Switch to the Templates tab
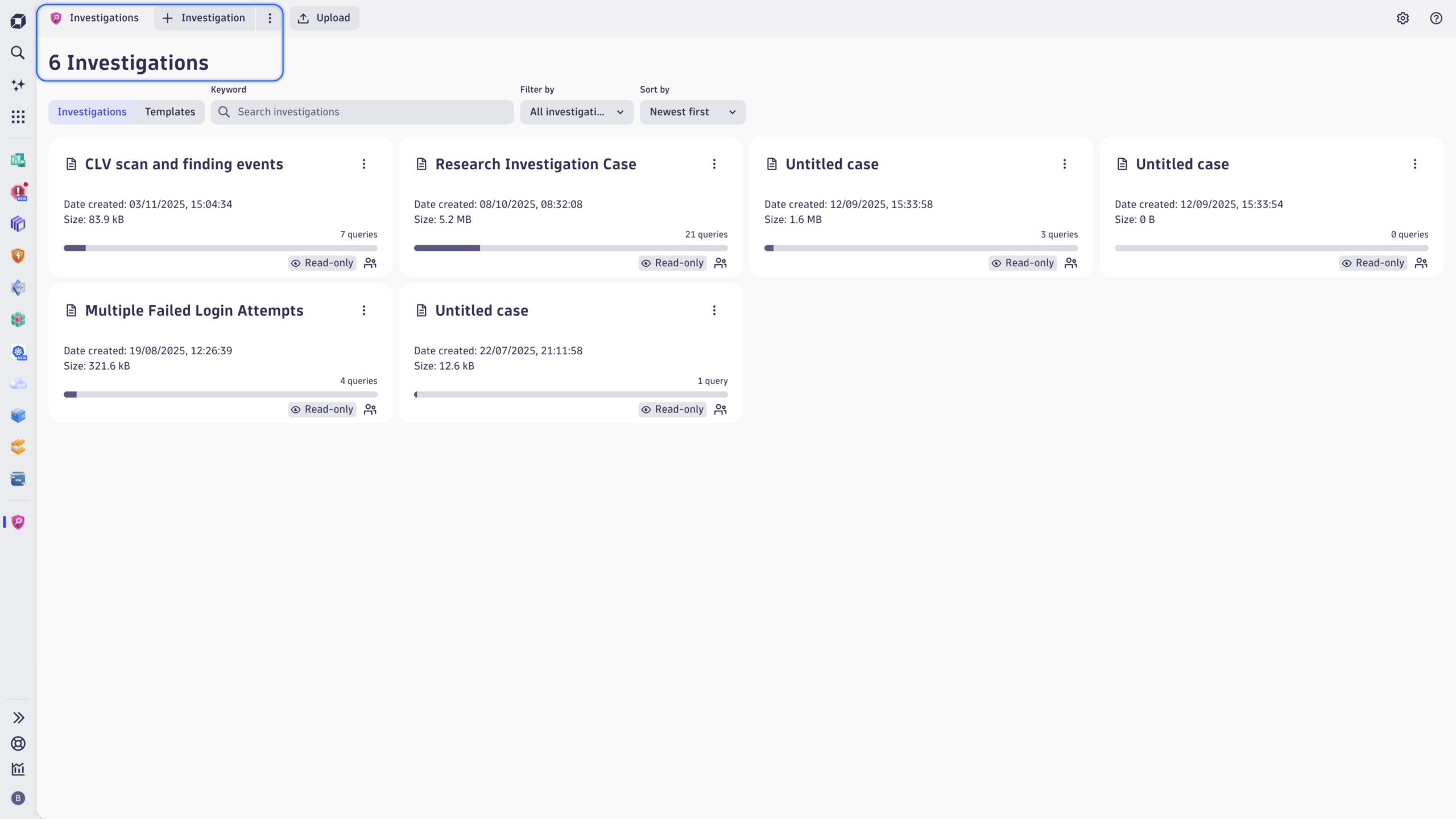The height and width of the screenshot is (819, 1456). (170, 112)
